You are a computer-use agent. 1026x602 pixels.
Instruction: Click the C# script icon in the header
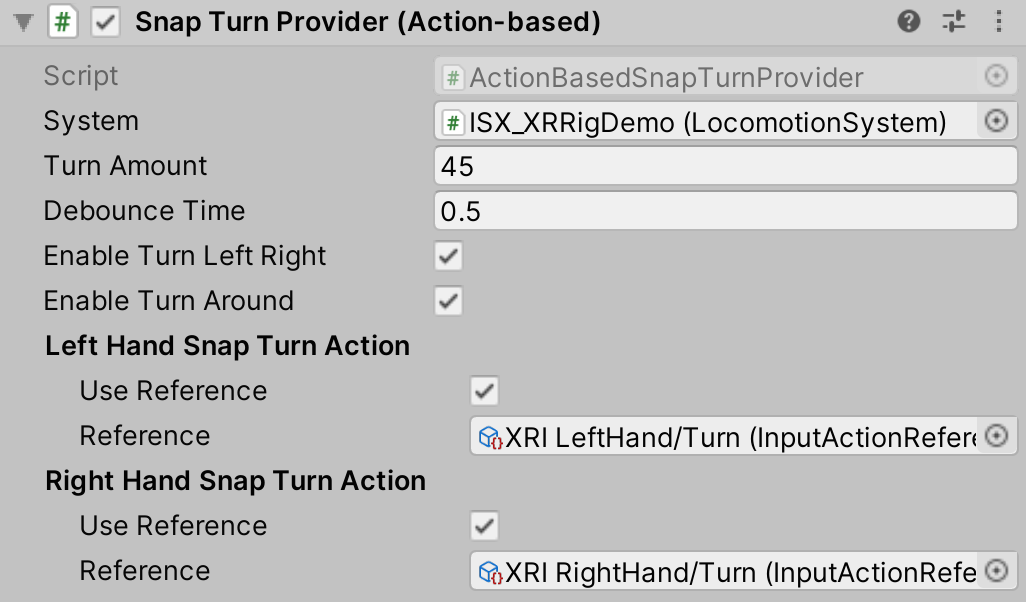(62, 21)
